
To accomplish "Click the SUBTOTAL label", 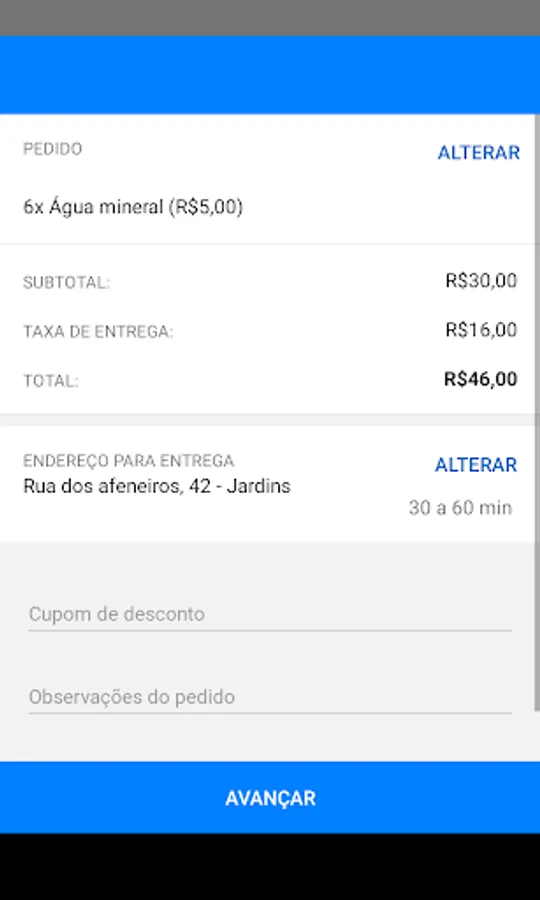I will [x=67, y=283].
